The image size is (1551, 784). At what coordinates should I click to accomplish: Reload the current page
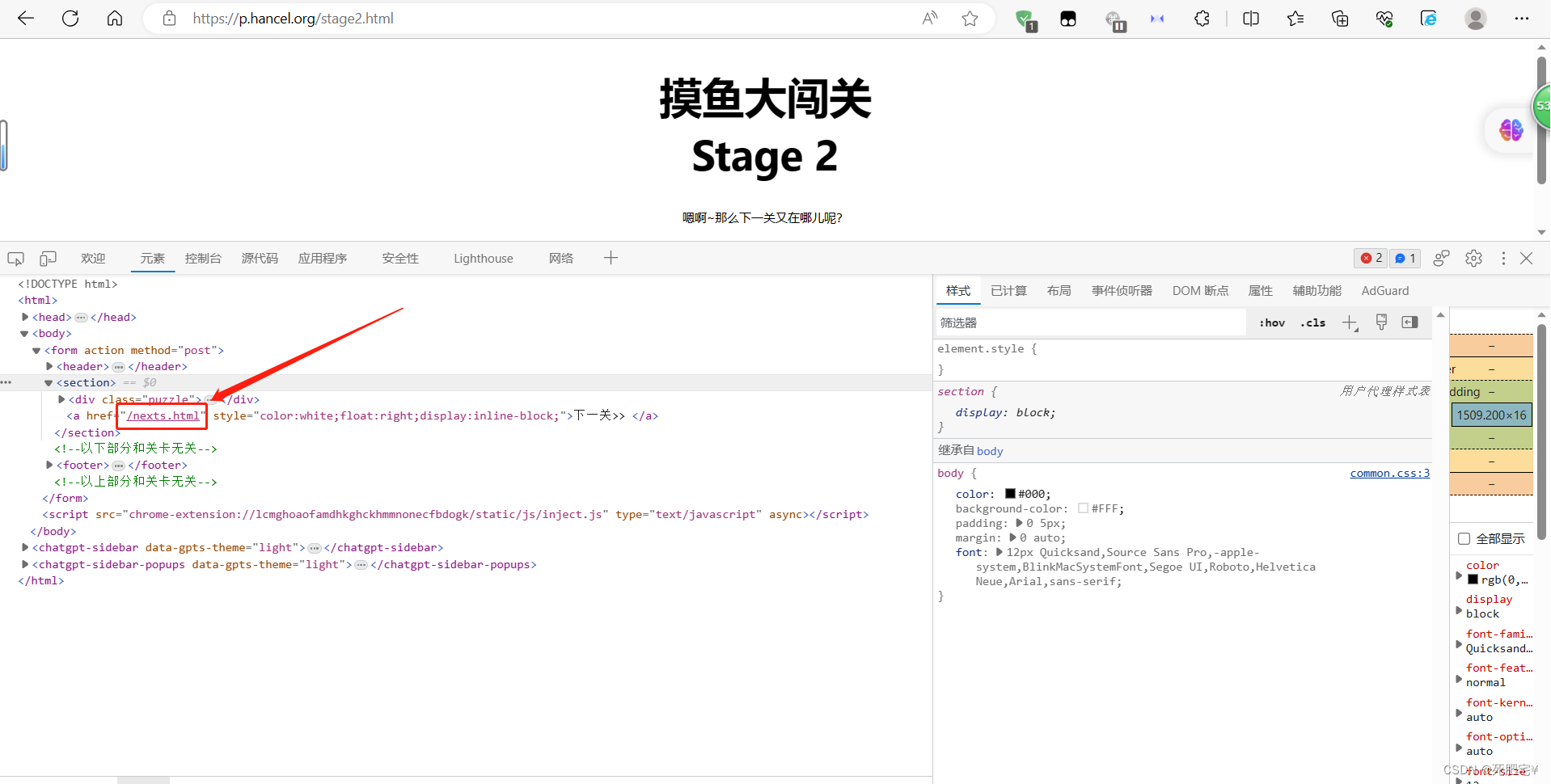[x=70, y=19]
